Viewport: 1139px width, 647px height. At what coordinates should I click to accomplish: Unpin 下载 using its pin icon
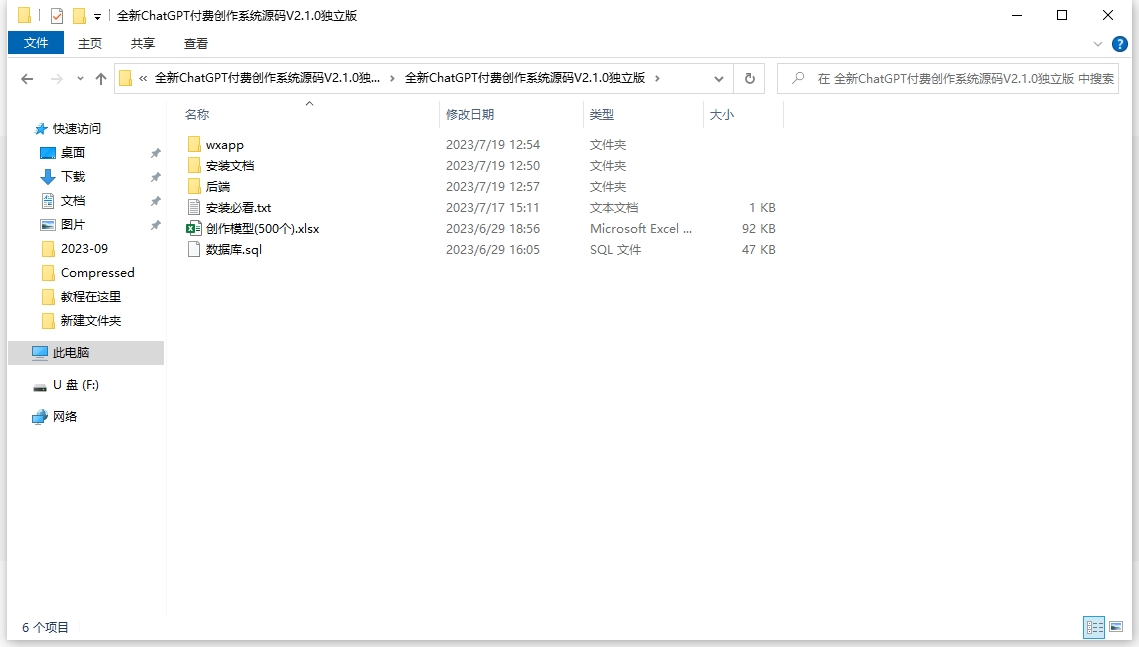(155, 177)
